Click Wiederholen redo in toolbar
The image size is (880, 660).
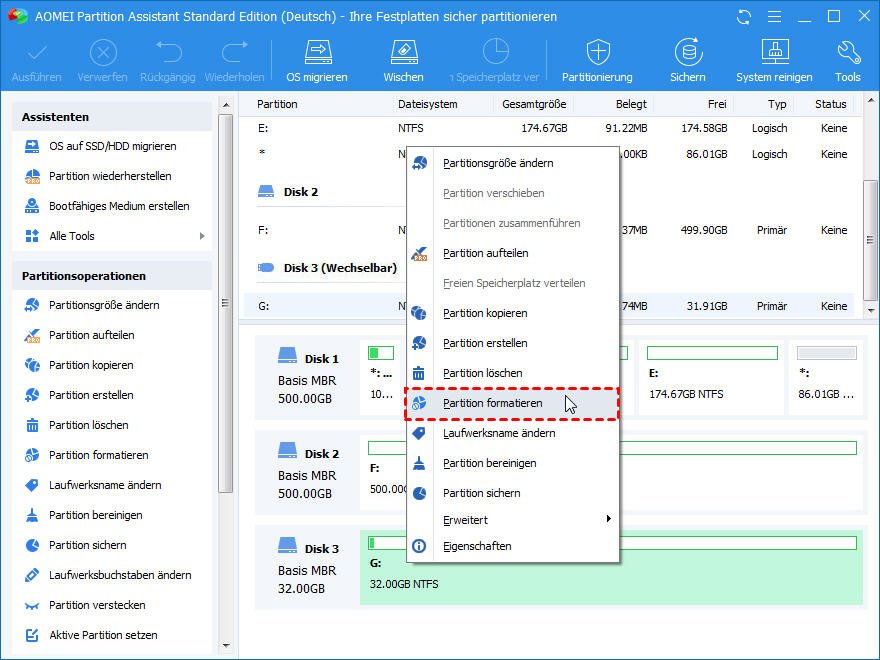point(234,61)
